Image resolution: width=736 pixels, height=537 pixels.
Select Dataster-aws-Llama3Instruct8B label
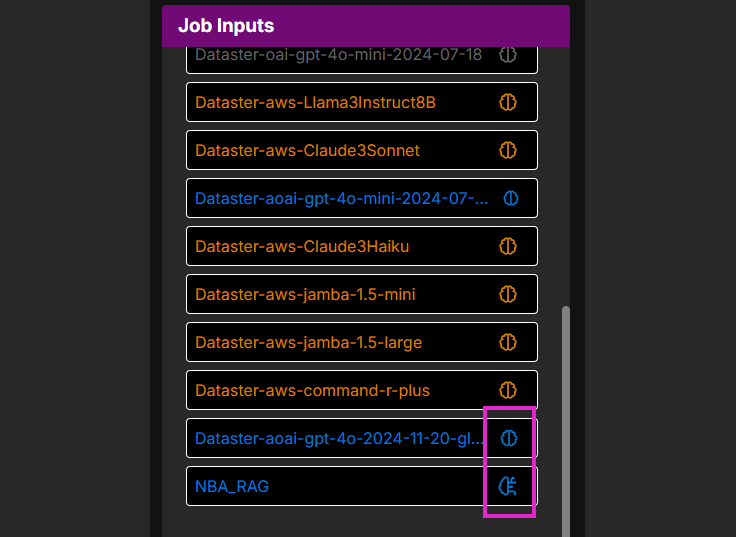point(315,102)
